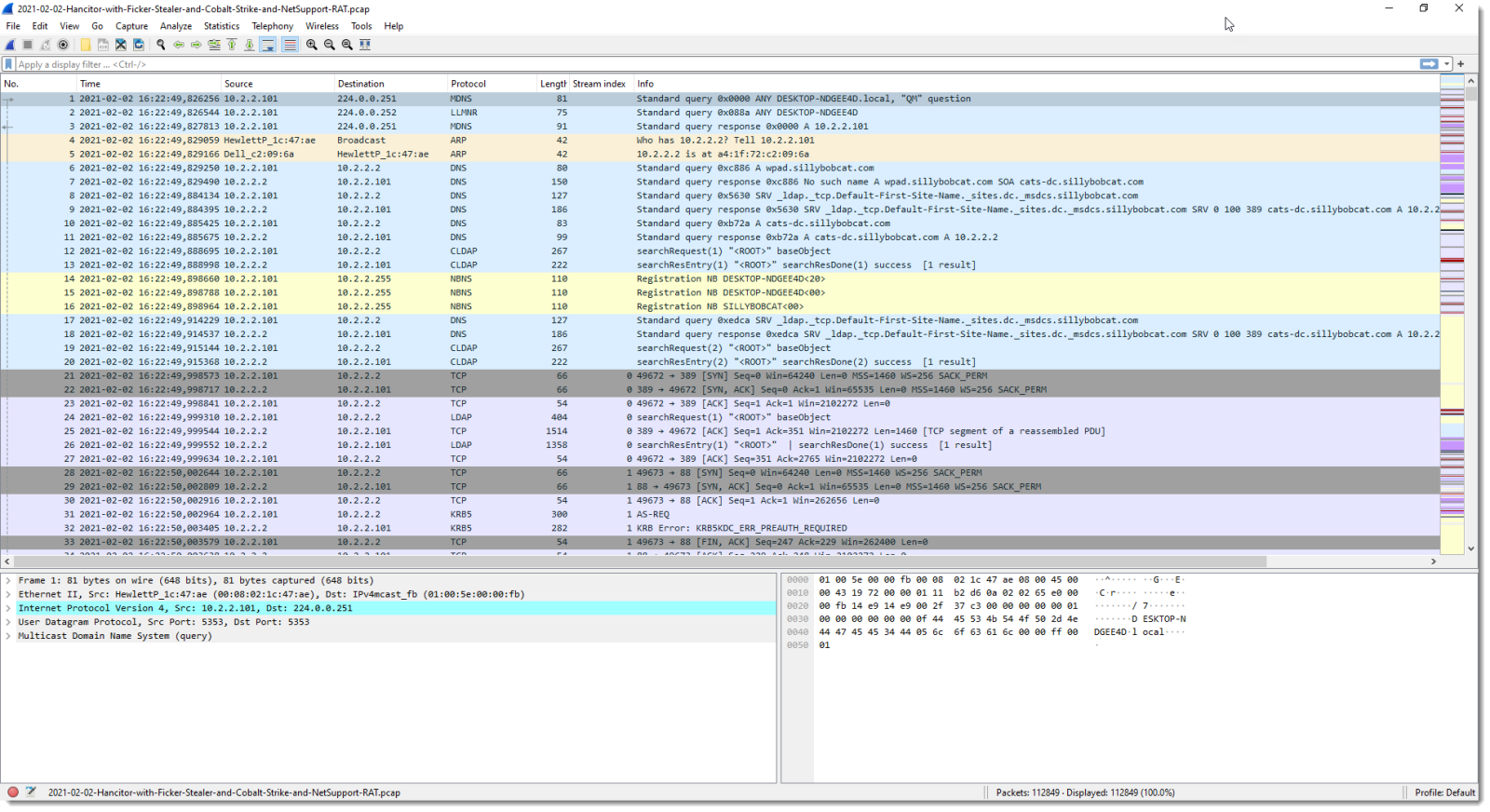This screenshot has height=812, width=1490.
Task: Select packet 21 TCP SYN row
Action: click(720, 376)
